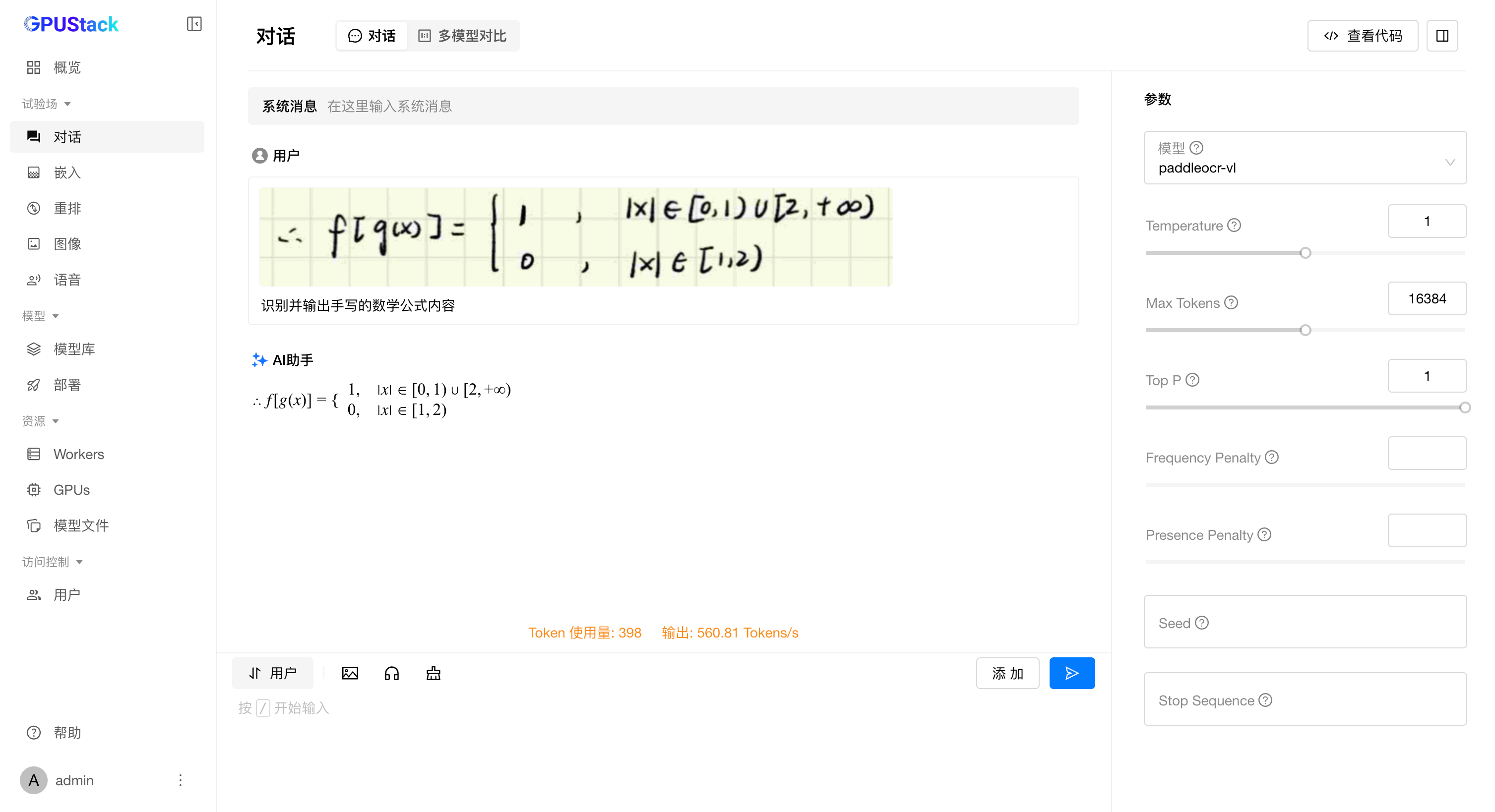Select the 对话 chat tab

[372, 35]
